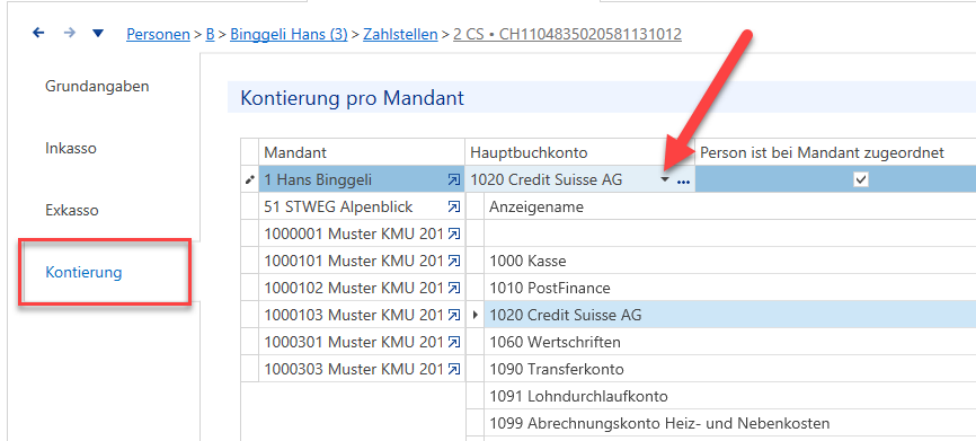Switch to the Exkasso tab
Viewport: 976px width, 441px height.
point(72,210)
